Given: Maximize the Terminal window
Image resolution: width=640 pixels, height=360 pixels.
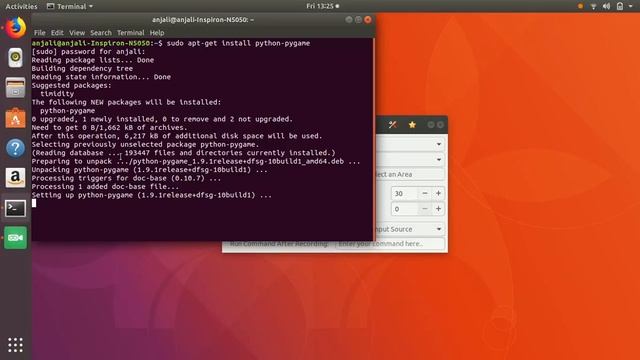Looking at the screenshot, I should point(358,20).
